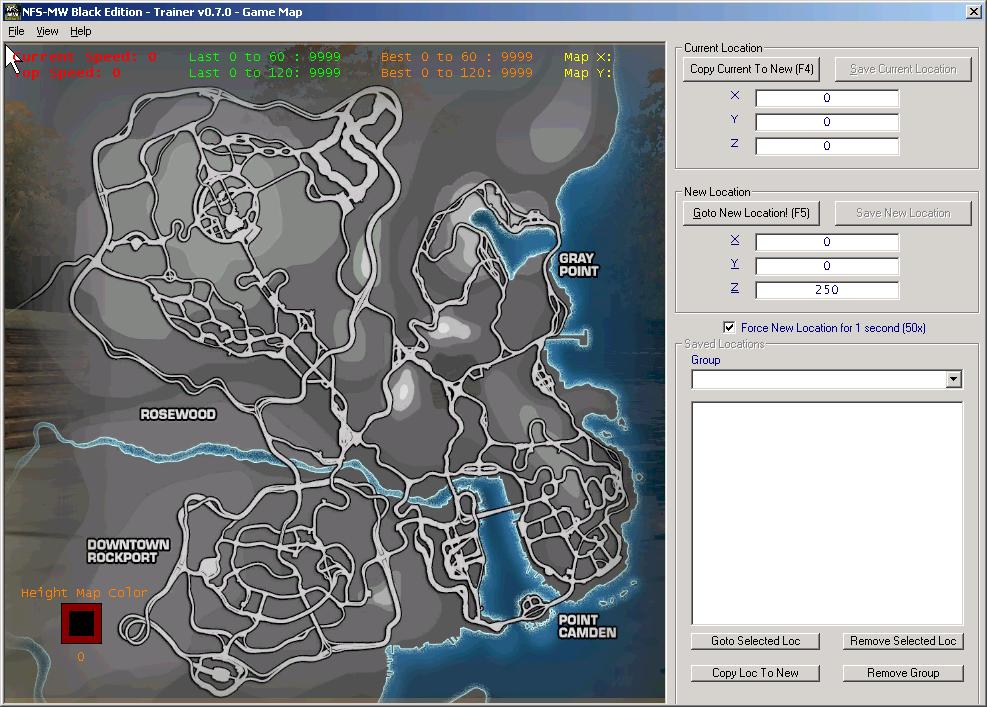
Task: Click the Save New Location button
Action: [902, 213]
